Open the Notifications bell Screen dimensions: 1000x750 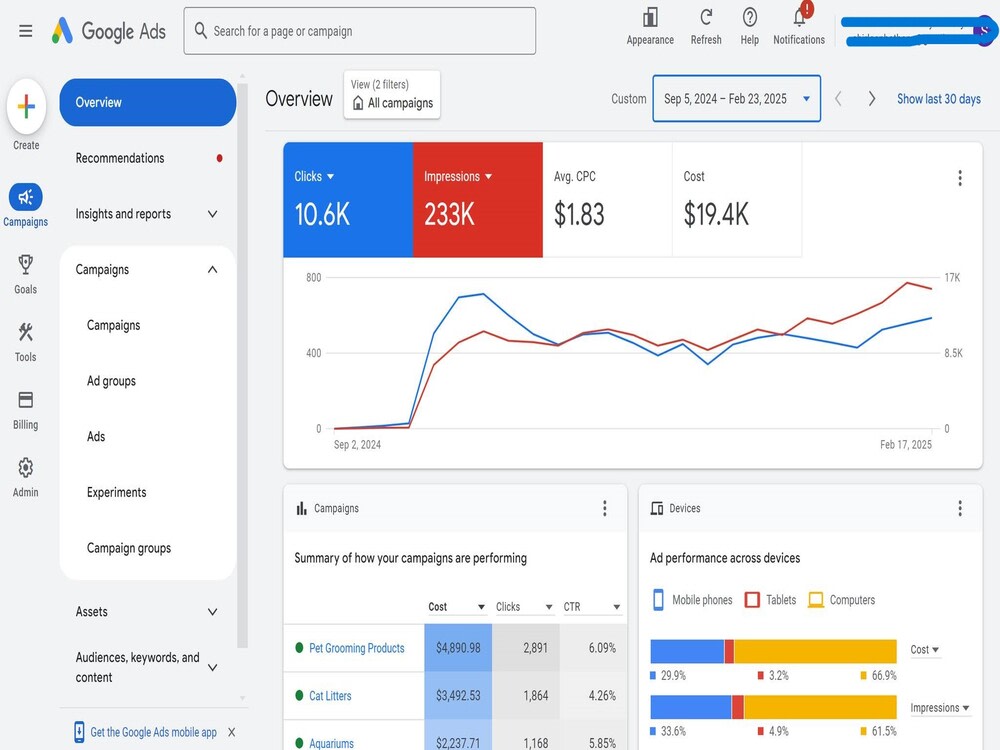799,17
